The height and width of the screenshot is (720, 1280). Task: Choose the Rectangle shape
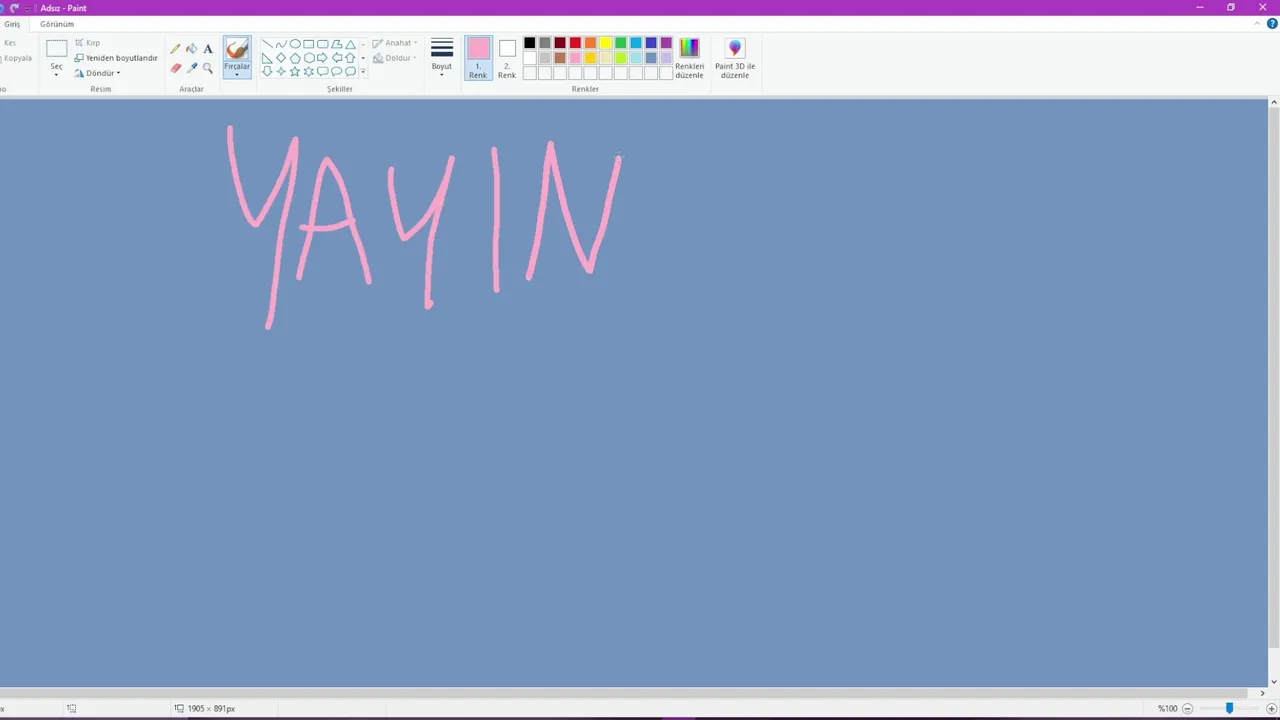point(309,44)
